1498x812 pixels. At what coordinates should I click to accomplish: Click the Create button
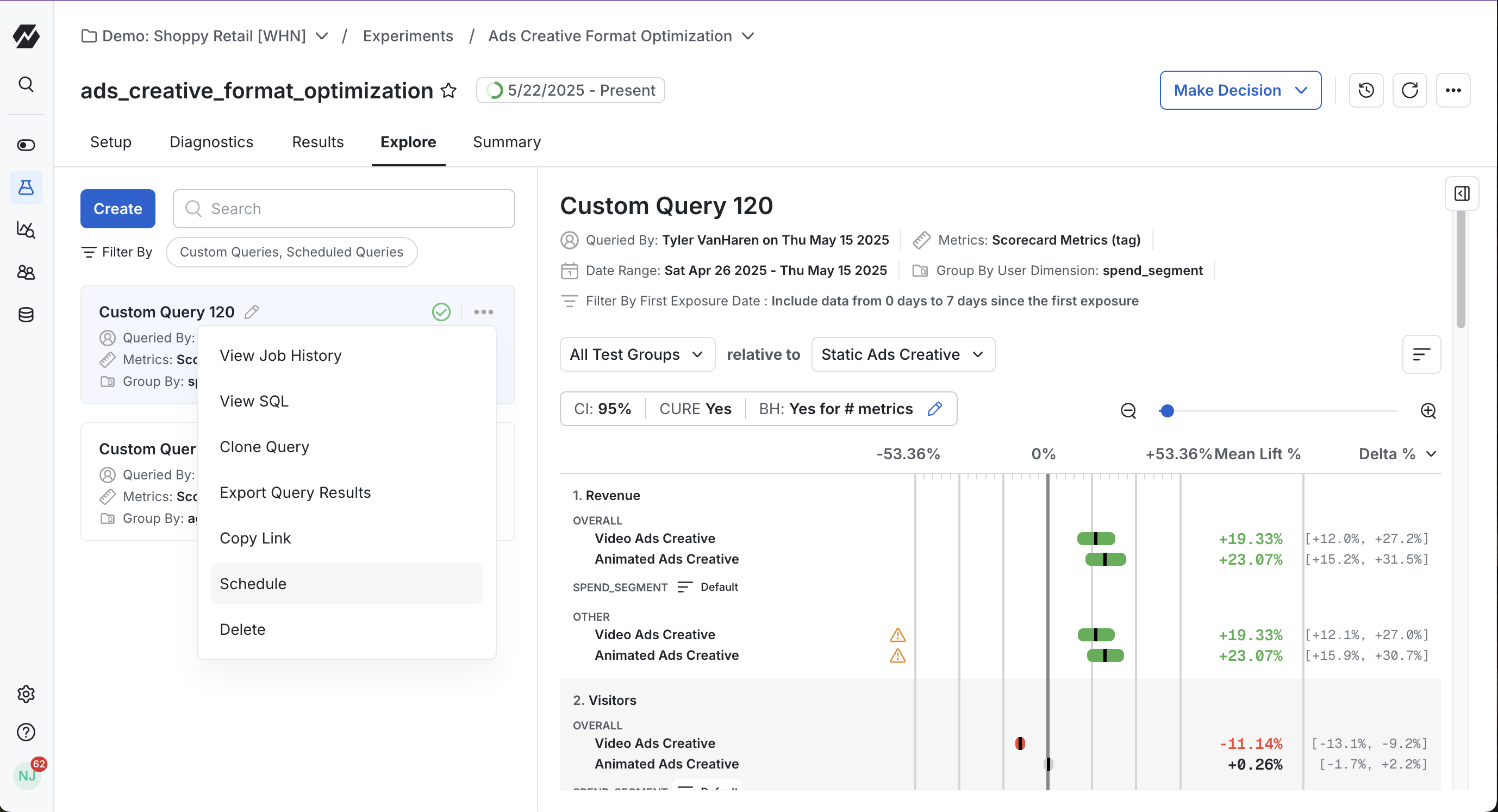pos(117,209)
